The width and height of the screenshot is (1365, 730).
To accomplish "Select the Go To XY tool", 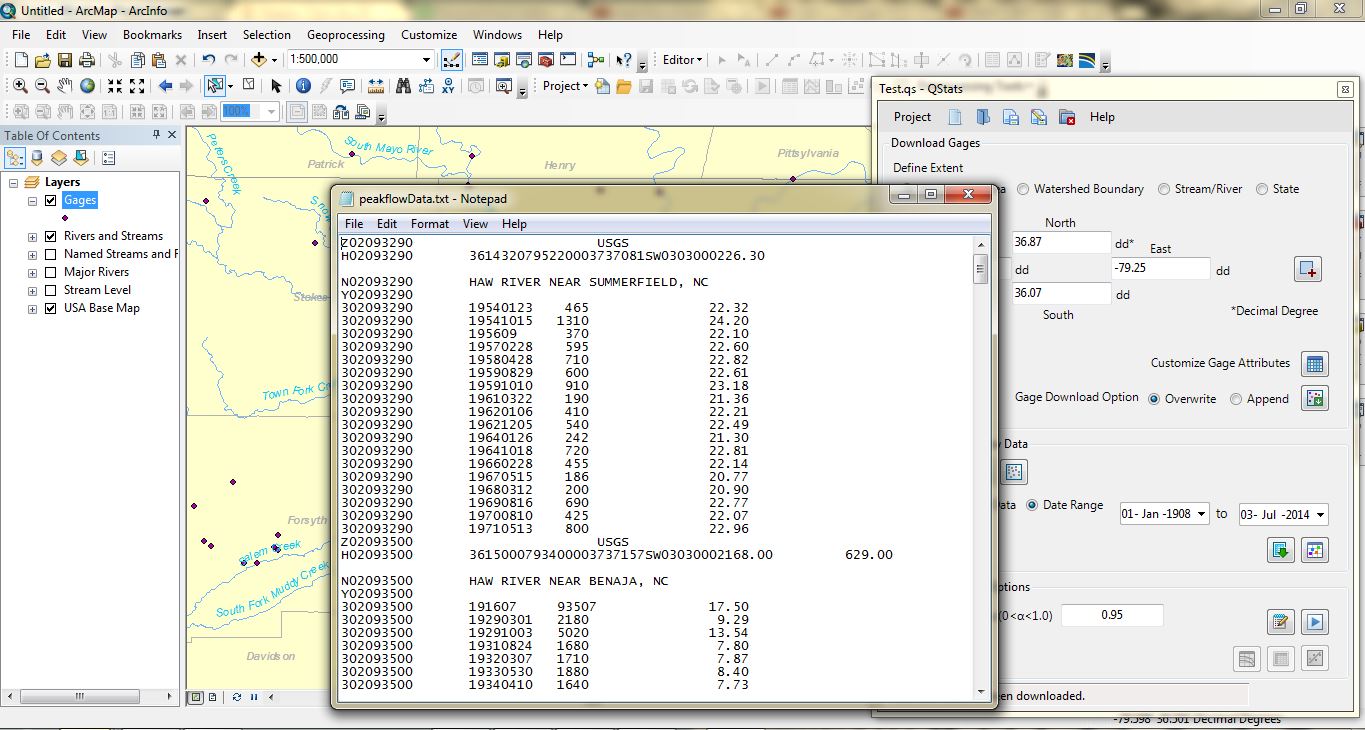I will click(x=447, y=86).
